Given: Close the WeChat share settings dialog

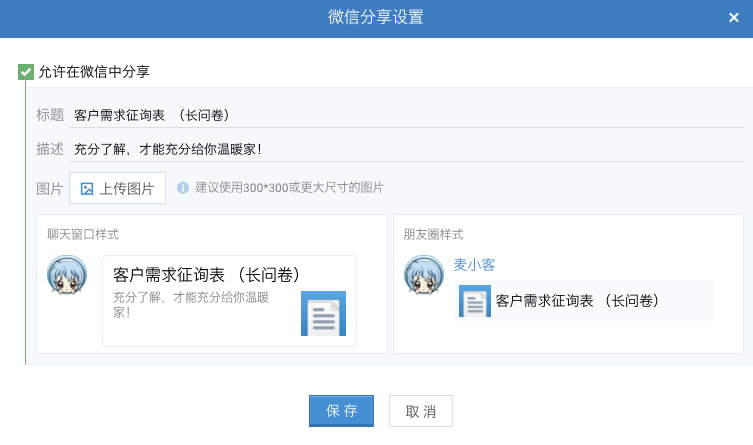Looking at the screenshot, I should tap(733, 18).
